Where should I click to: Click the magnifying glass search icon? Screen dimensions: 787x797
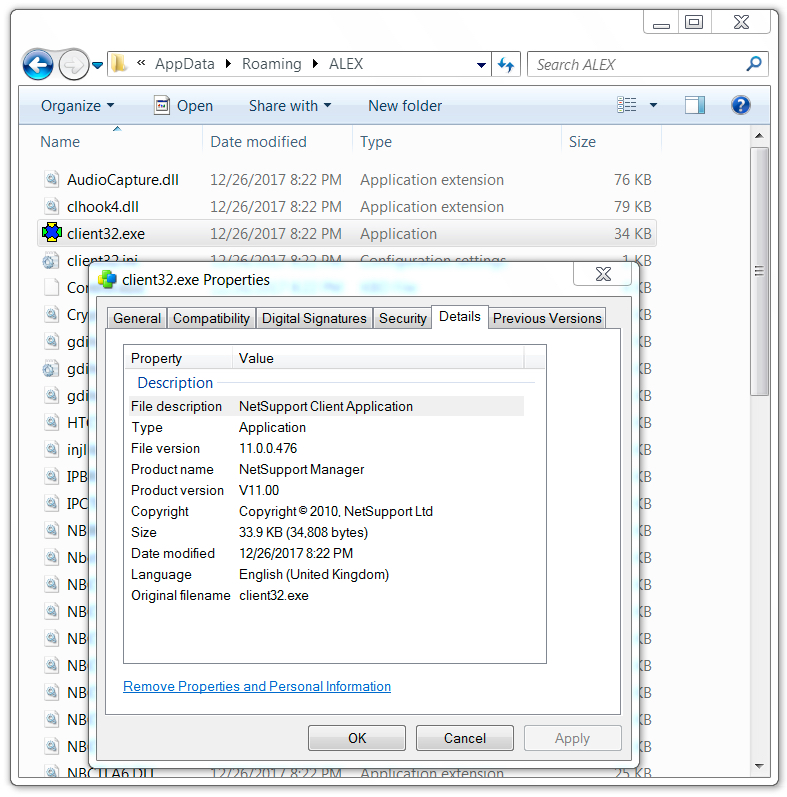754,64
